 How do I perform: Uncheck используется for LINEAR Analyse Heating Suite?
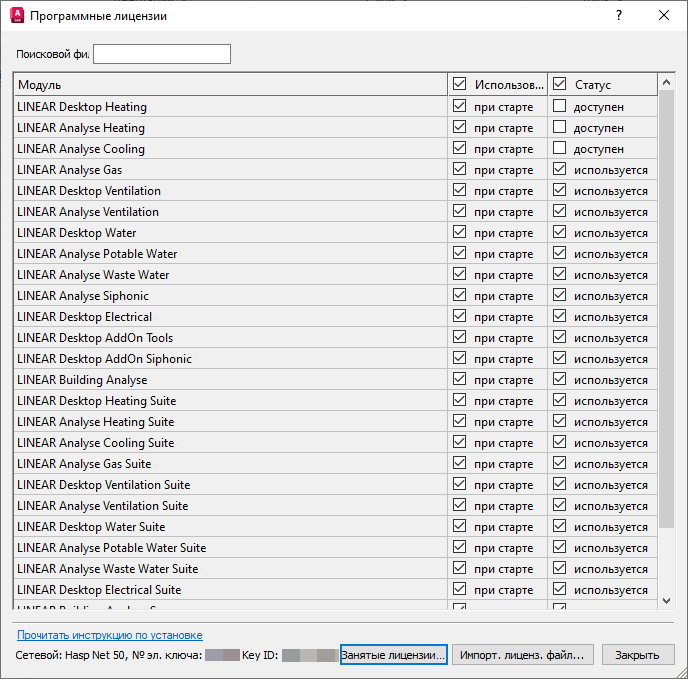pos(559,421)
